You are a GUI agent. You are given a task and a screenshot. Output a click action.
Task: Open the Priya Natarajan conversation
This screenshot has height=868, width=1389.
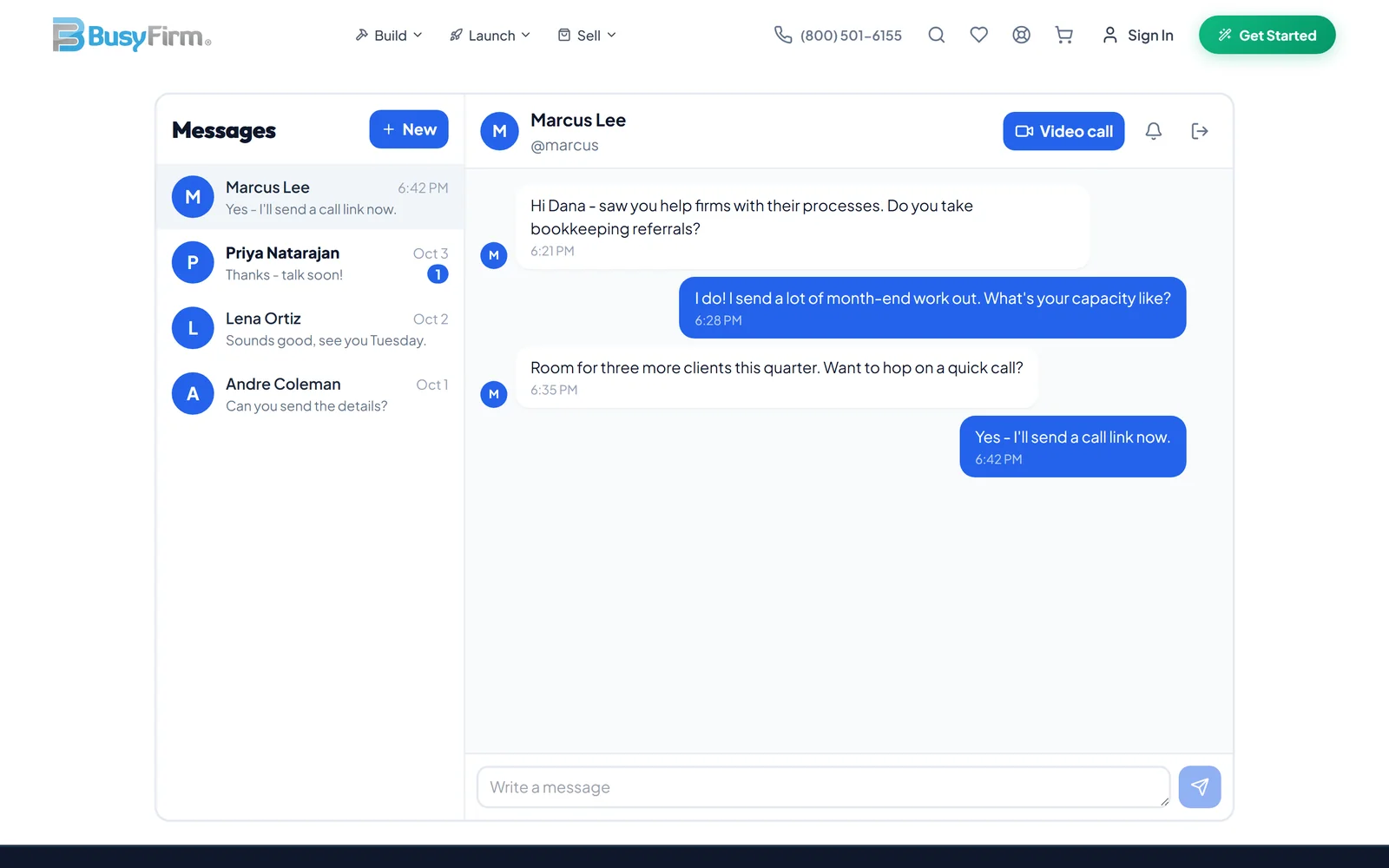click(310, 263)
